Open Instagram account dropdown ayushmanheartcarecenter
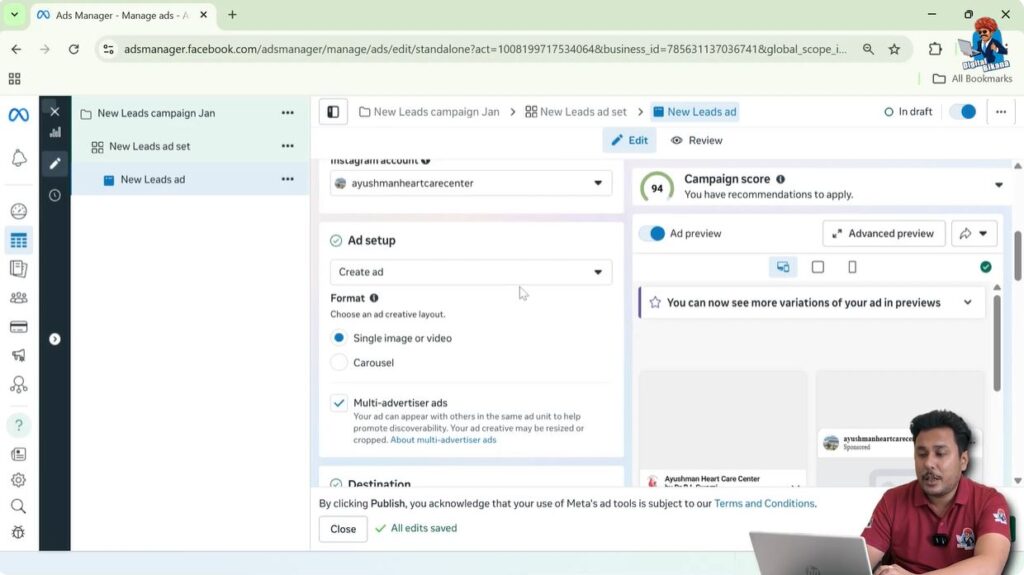Viewport: 1024px width, 575px height. pos(471,183)
